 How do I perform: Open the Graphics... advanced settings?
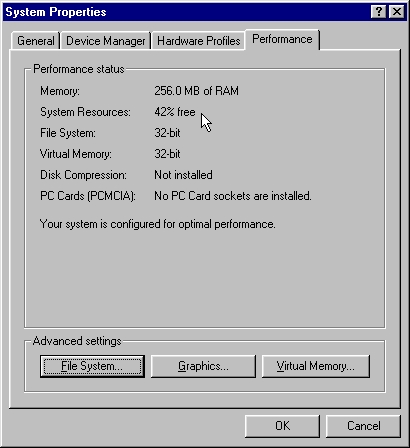[x=203, y=366]
